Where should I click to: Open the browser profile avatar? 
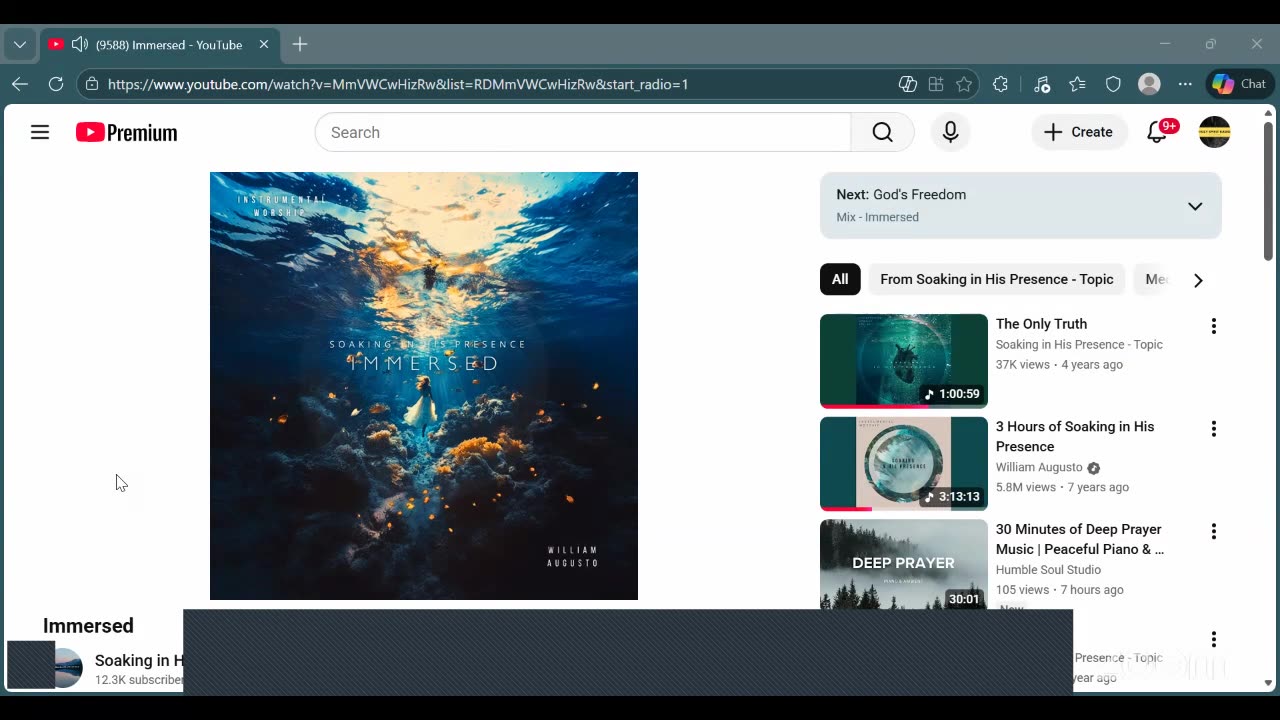pos(1149,84)
